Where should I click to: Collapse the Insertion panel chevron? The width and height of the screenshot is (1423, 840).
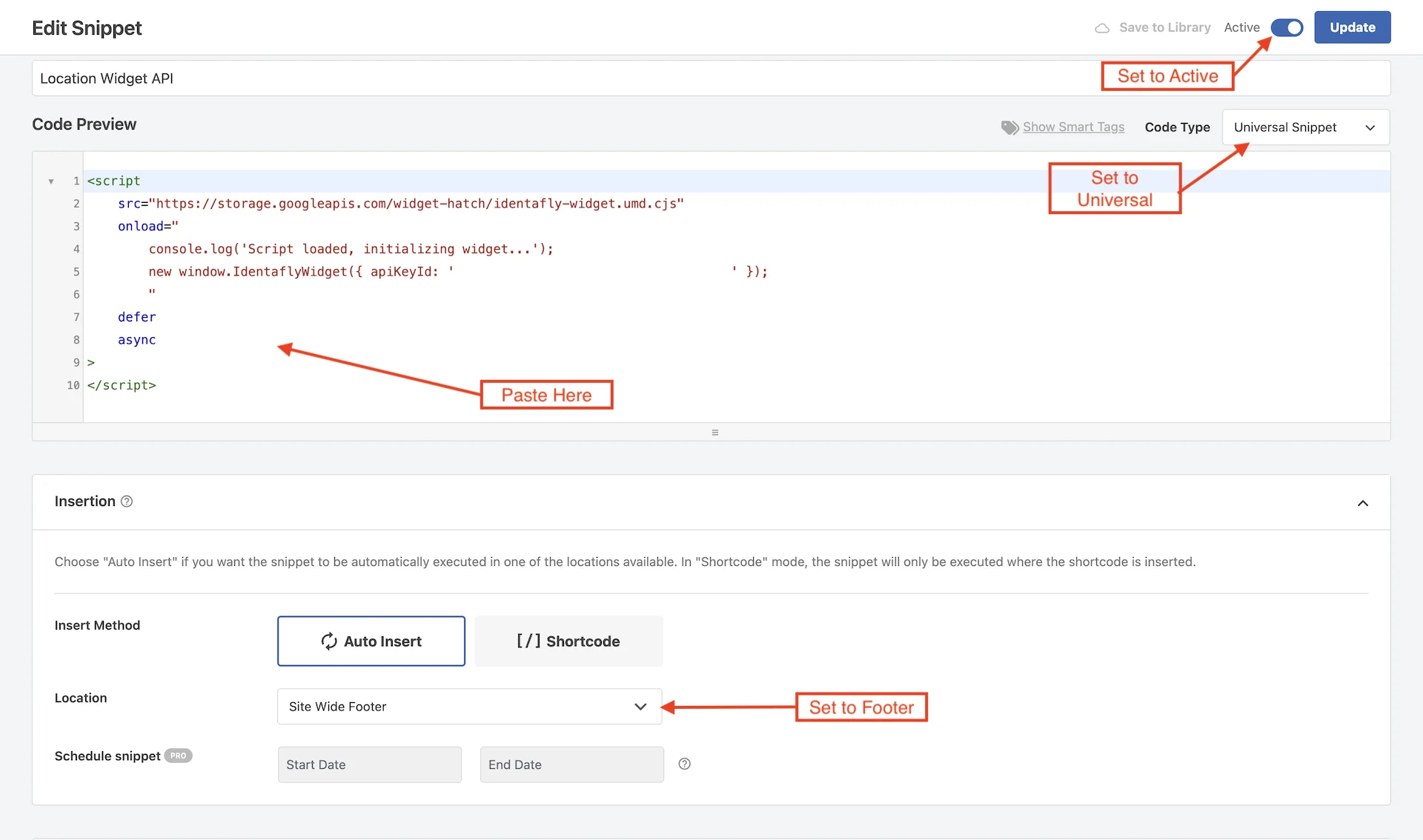pos(1363,503)
